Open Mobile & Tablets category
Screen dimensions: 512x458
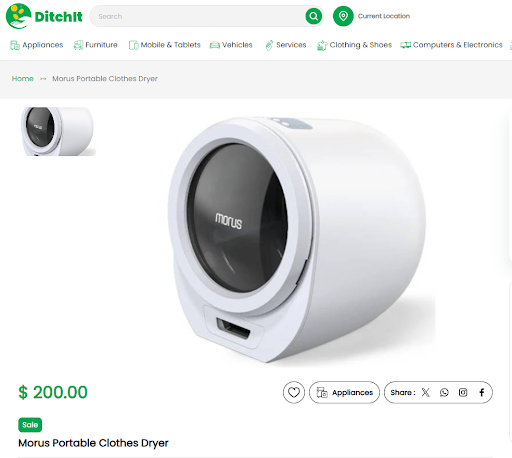point(165,45)
